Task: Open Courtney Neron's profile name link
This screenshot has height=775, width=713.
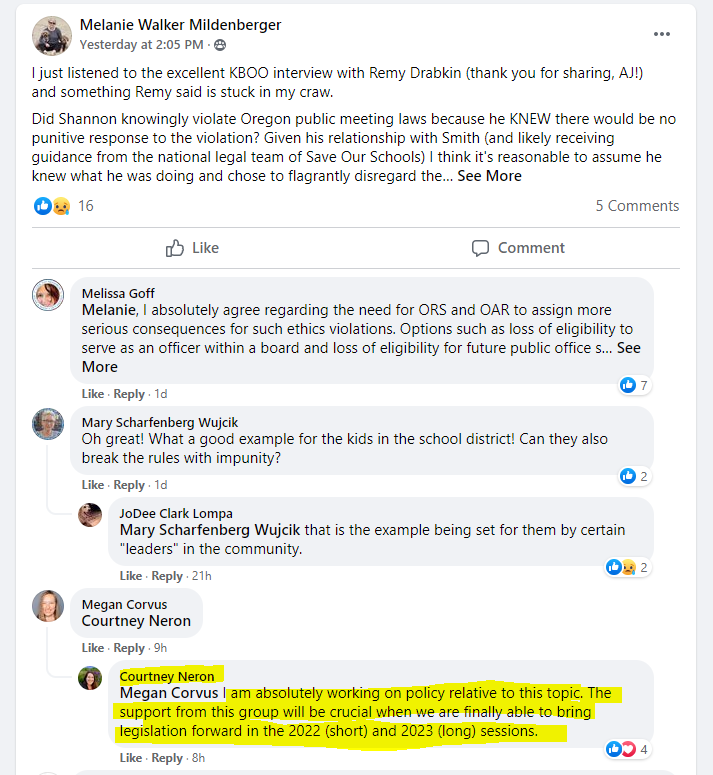Action: (x=167, y=676)
